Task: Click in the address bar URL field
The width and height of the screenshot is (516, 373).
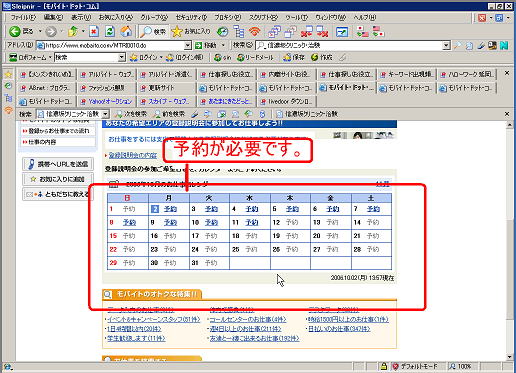Action: pos(114,45)
